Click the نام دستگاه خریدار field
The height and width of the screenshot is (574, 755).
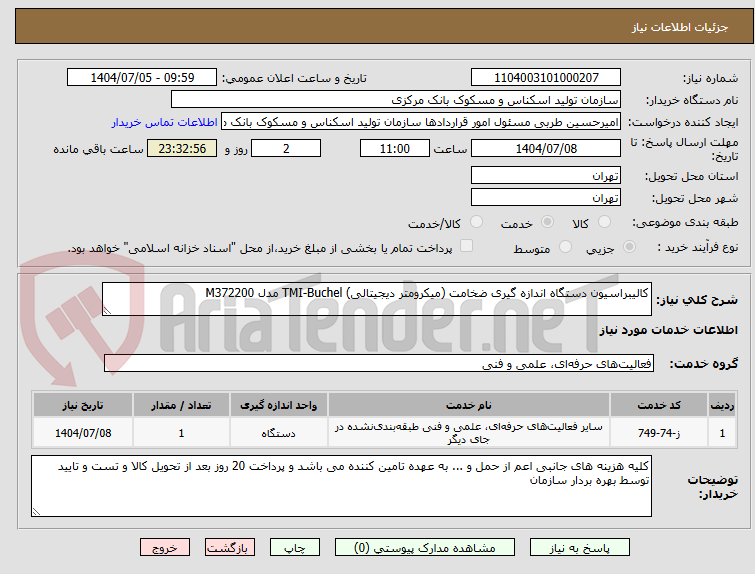[x=396, y=100]
